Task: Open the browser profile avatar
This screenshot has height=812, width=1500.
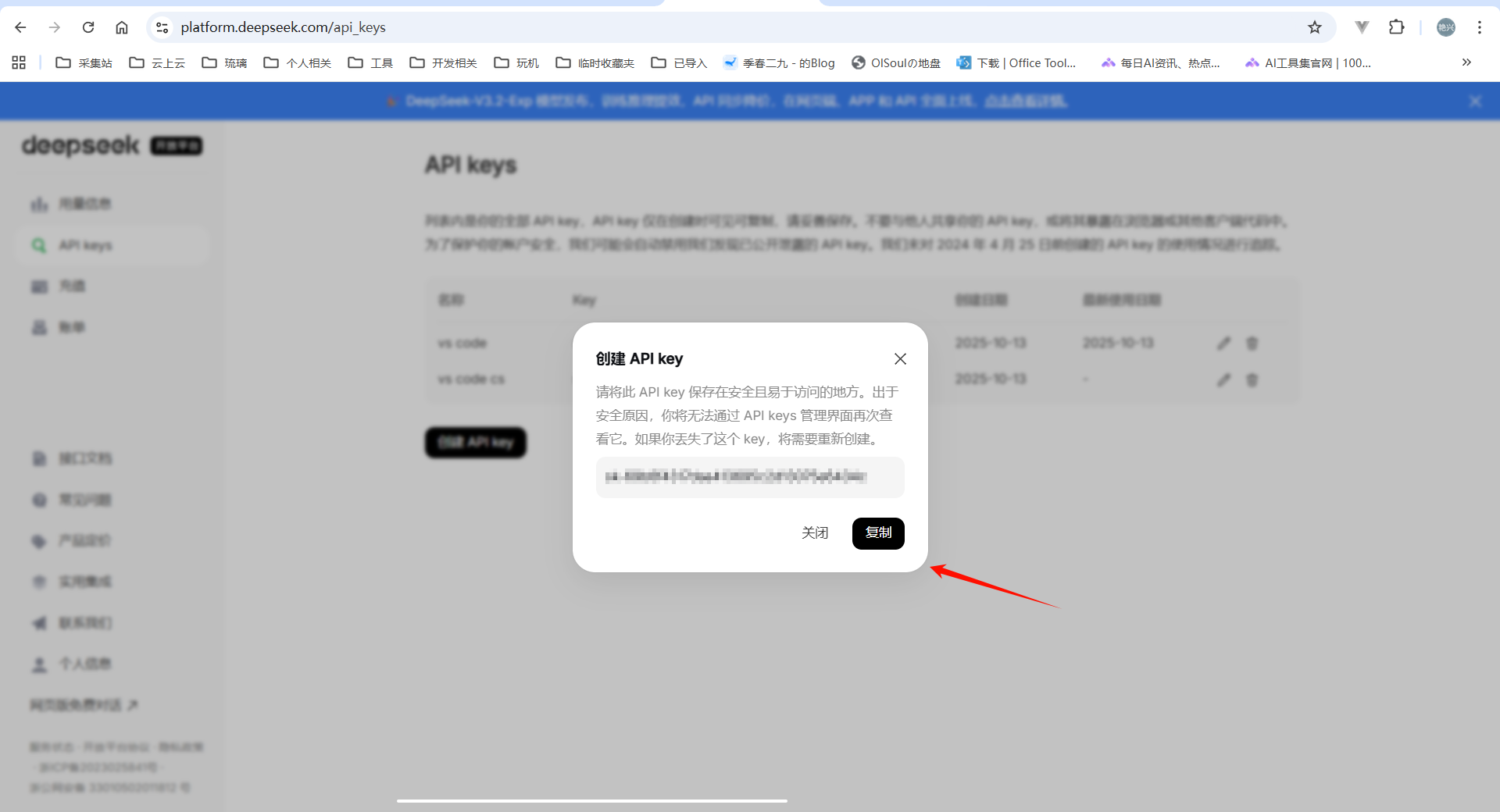Action: click(x=1445, y=27)
